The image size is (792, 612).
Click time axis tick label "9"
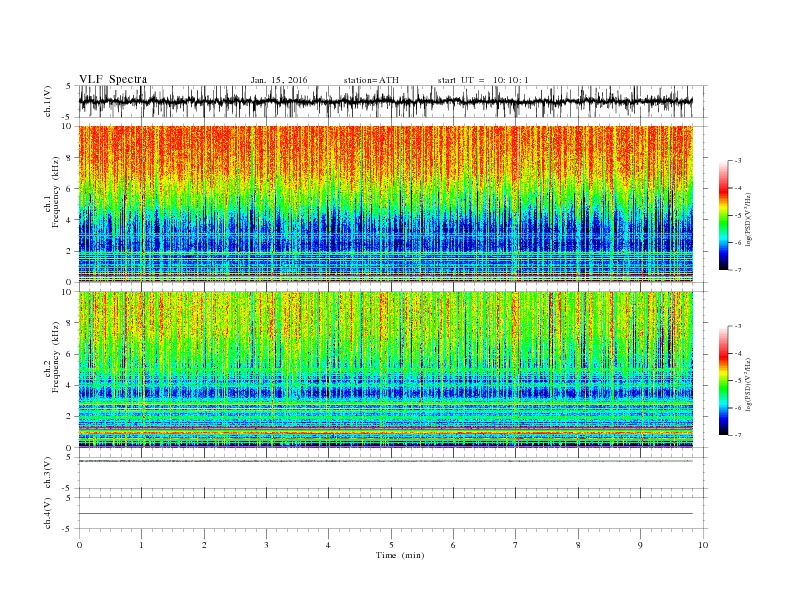click(x=640, y=545)
